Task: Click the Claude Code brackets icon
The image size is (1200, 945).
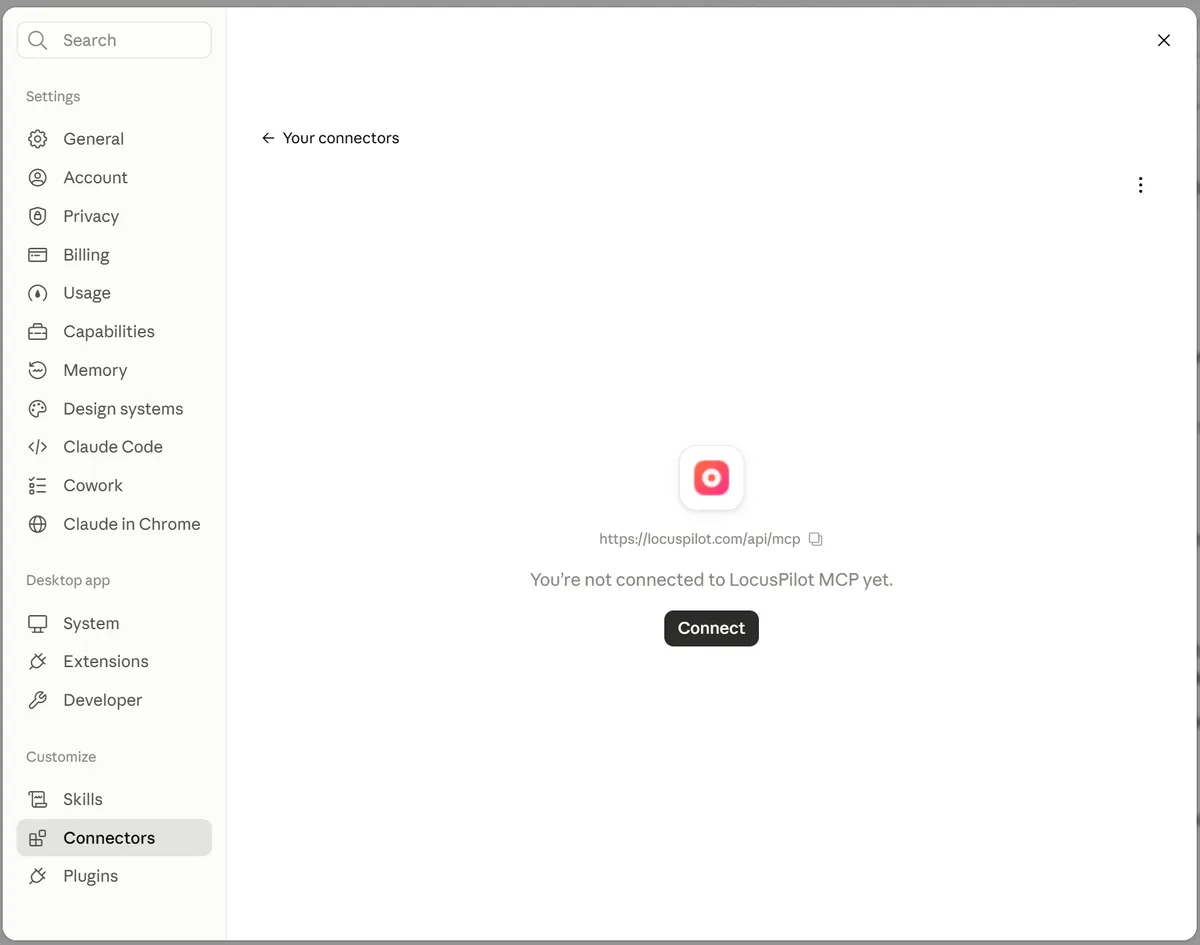Action: (38, 447)
